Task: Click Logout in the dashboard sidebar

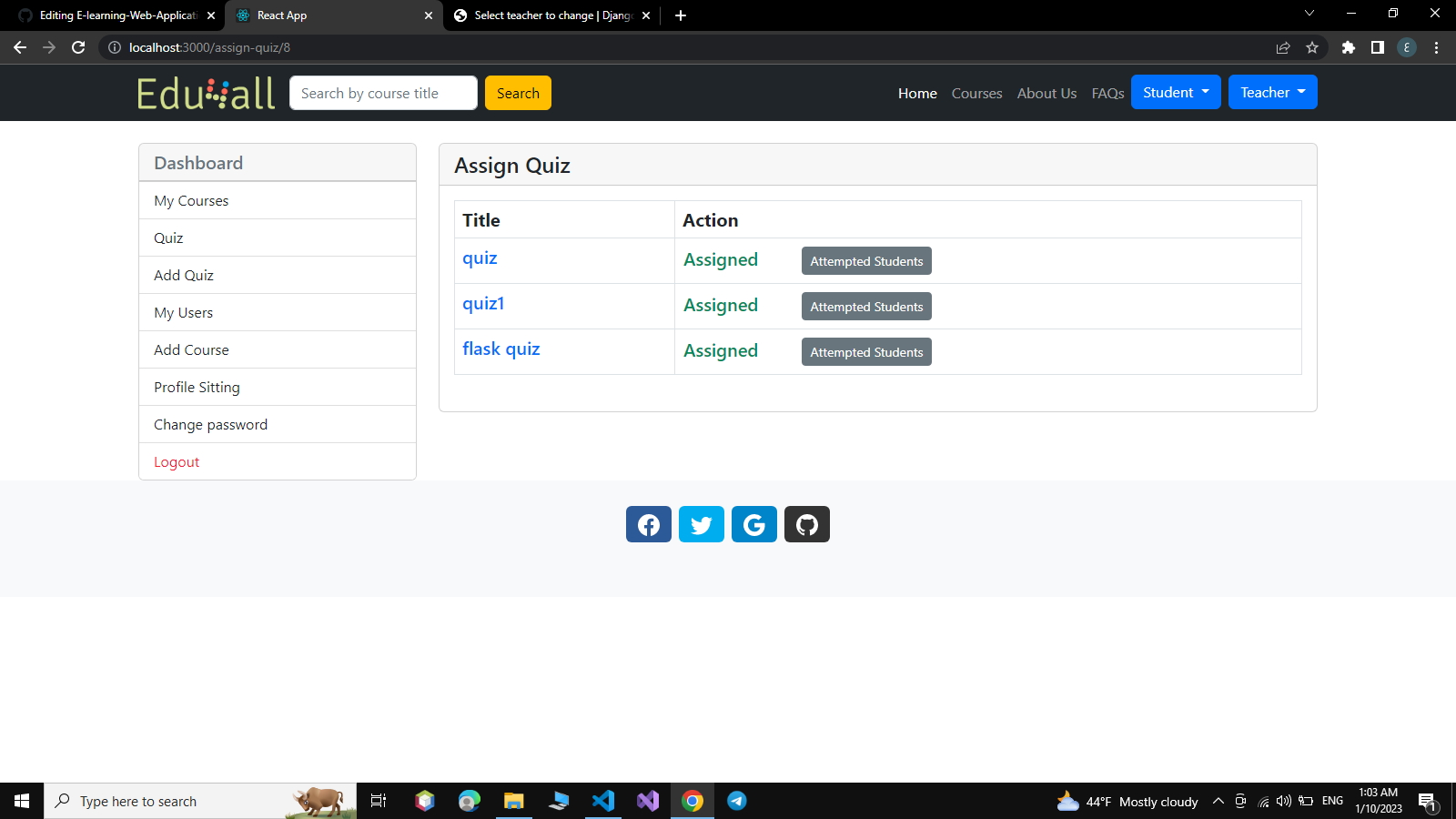Action: point(278,461)
